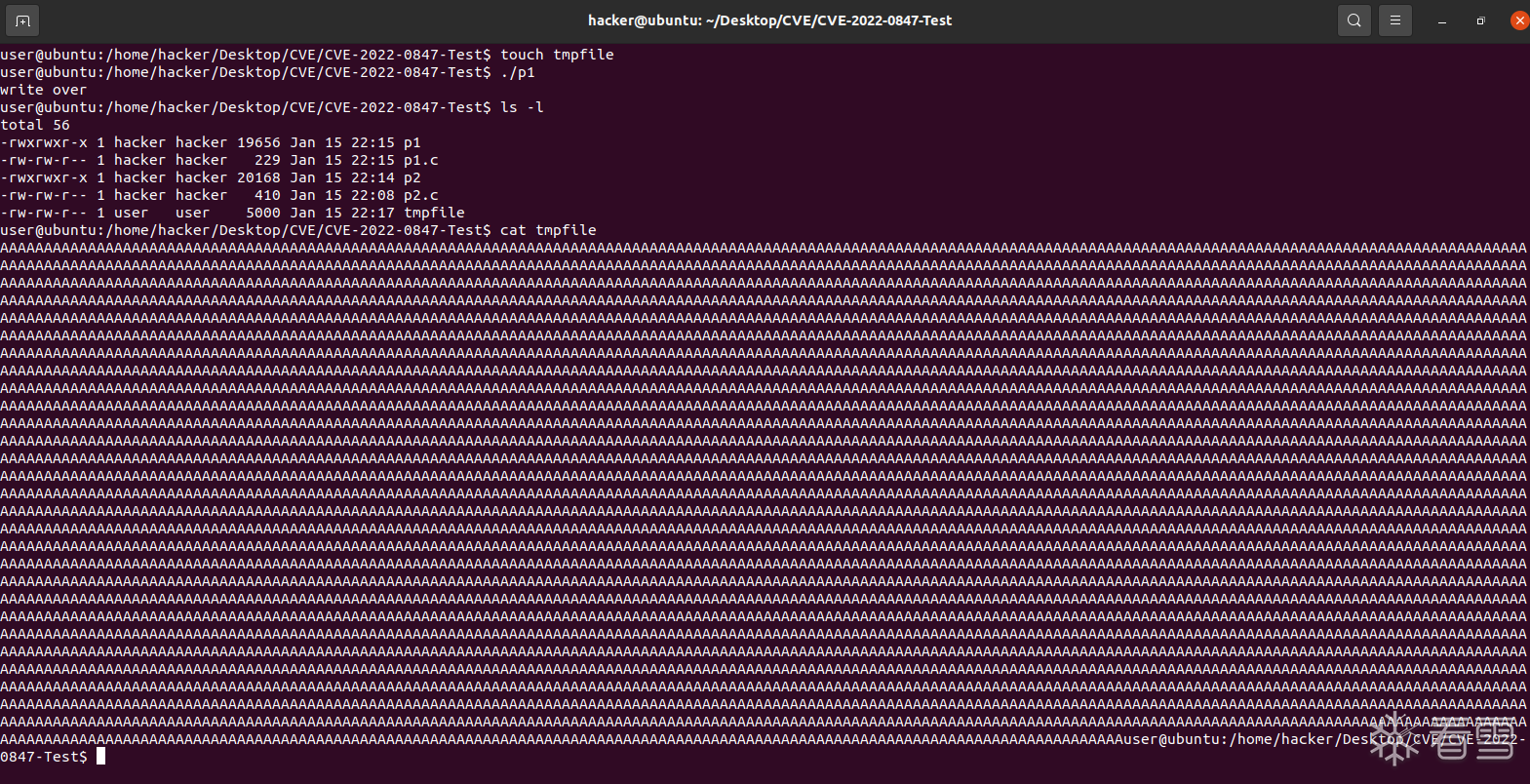Click the 5000 file size value
This screenshot has width=1530, height=784.
tap(263, 213)
